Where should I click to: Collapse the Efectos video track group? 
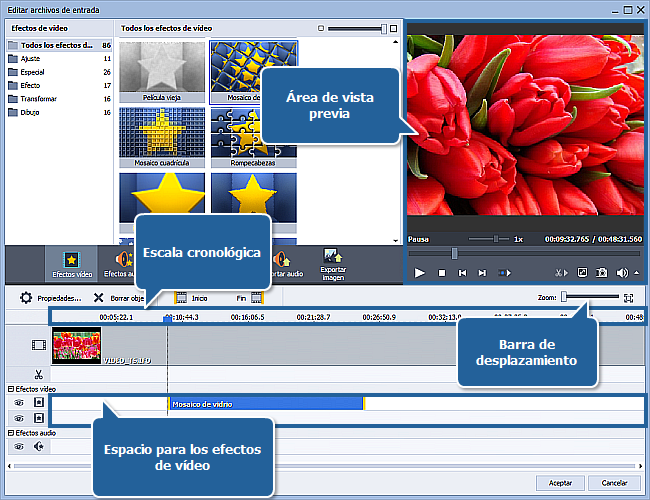pyautogui.click(x=10, y=388)
